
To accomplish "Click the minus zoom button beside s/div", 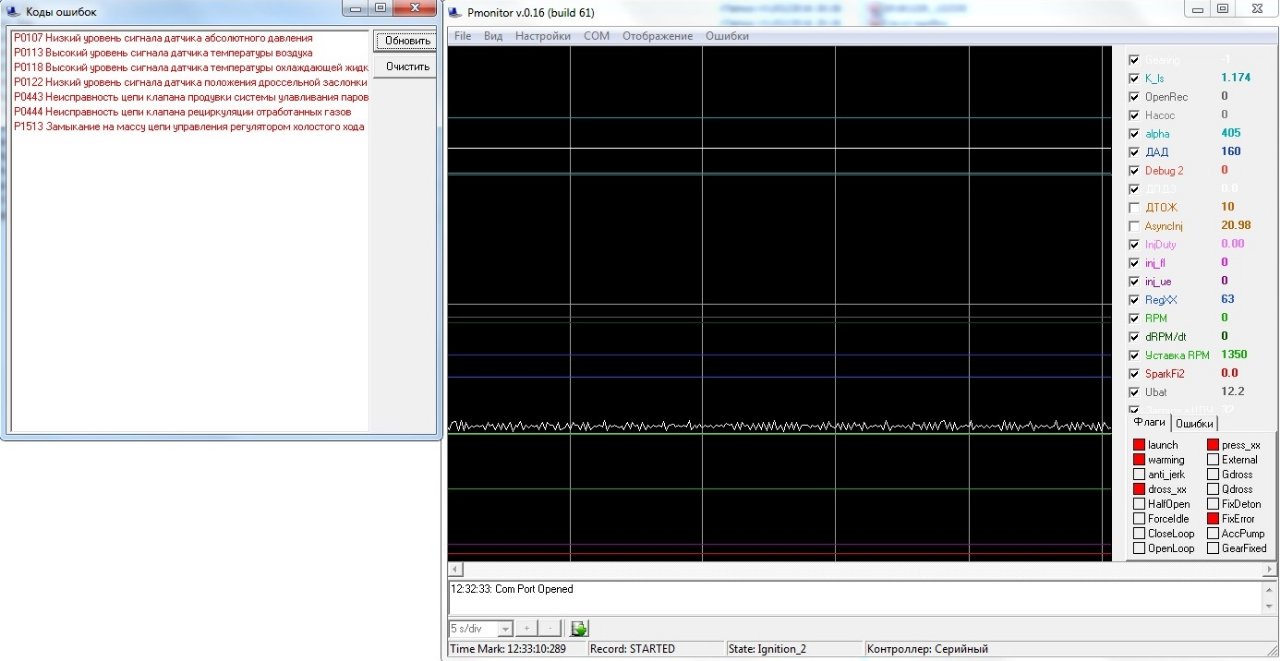I will pyautogui.click(x=550, y=629).
